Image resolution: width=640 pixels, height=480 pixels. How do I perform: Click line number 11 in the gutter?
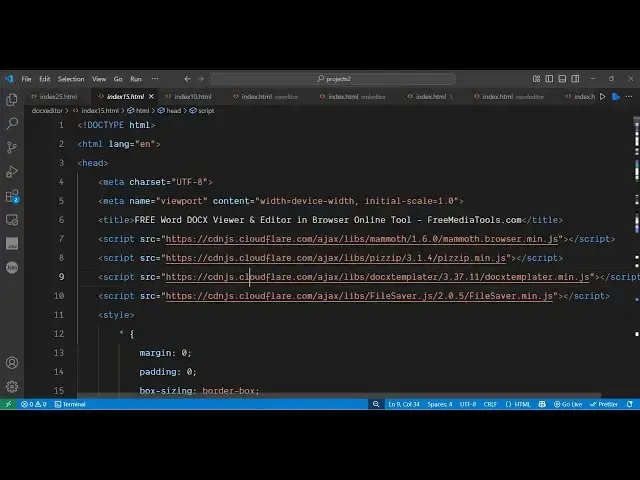59,315
